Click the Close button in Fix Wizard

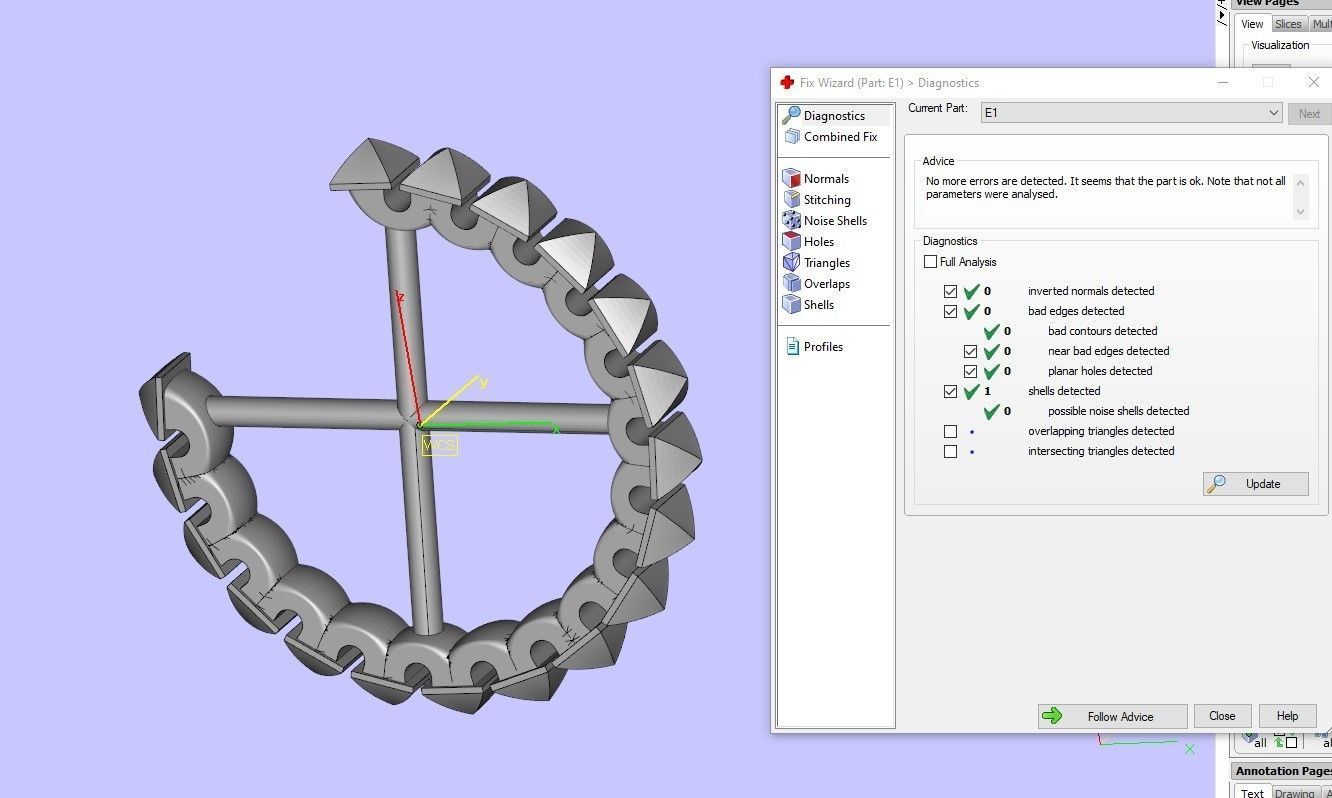[x=1222, y=716]
